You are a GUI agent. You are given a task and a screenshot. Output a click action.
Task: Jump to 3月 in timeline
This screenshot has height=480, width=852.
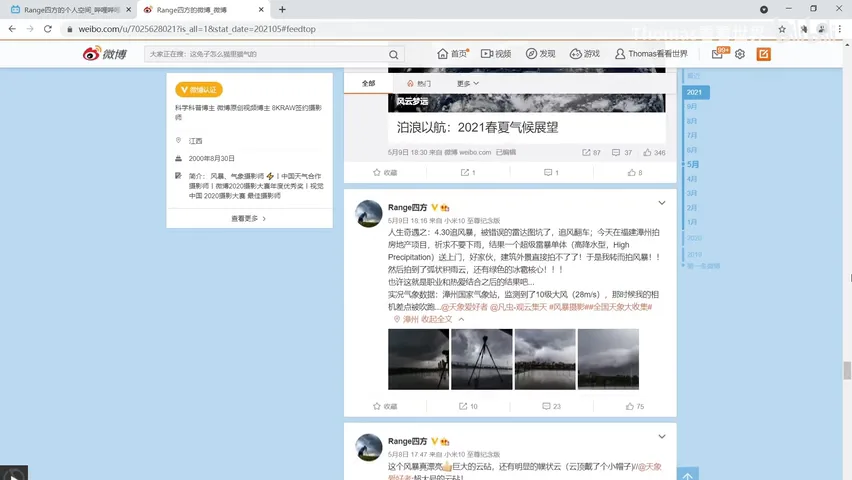(x=692, y=193)
